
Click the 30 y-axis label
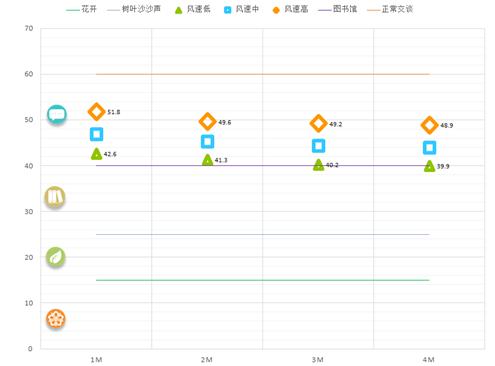pyautogui.click(x=29, y=212)
